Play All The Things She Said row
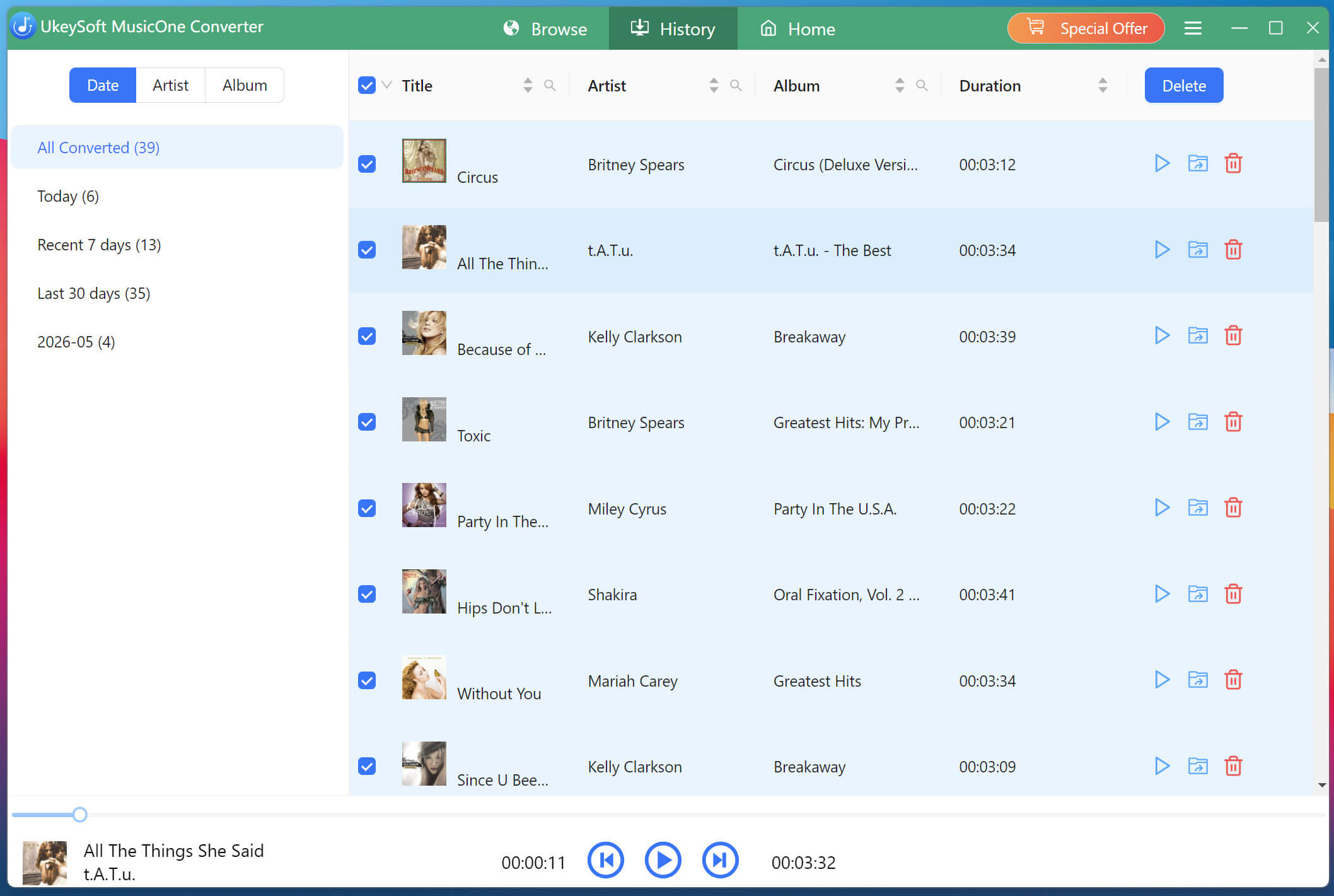This screenshot has height=896, width=1334. coord(1162,250)
